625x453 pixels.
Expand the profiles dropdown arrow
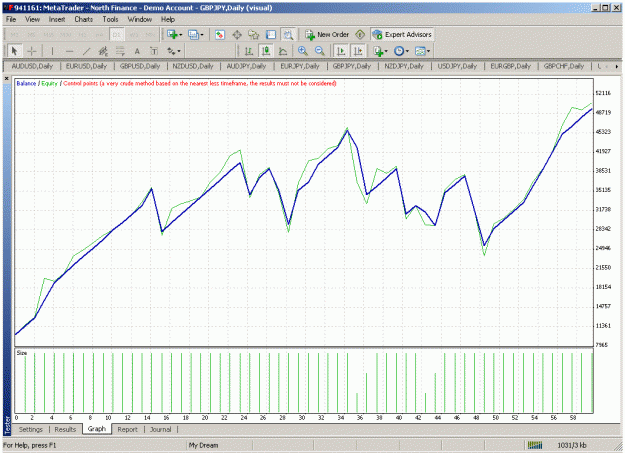pyautogui.click(x=202, y=35)
